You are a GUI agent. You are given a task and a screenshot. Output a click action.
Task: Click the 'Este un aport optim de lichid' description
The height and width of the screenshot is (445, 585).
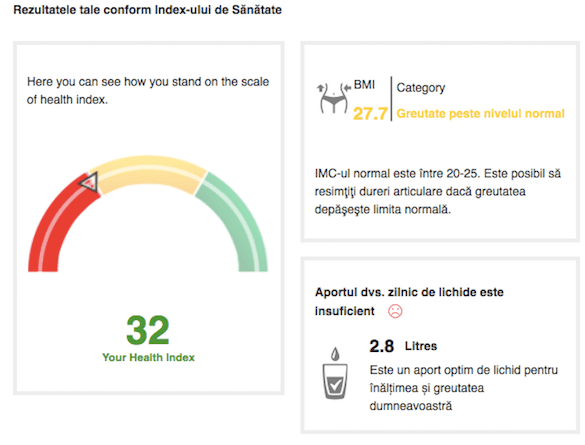(464, 388)
